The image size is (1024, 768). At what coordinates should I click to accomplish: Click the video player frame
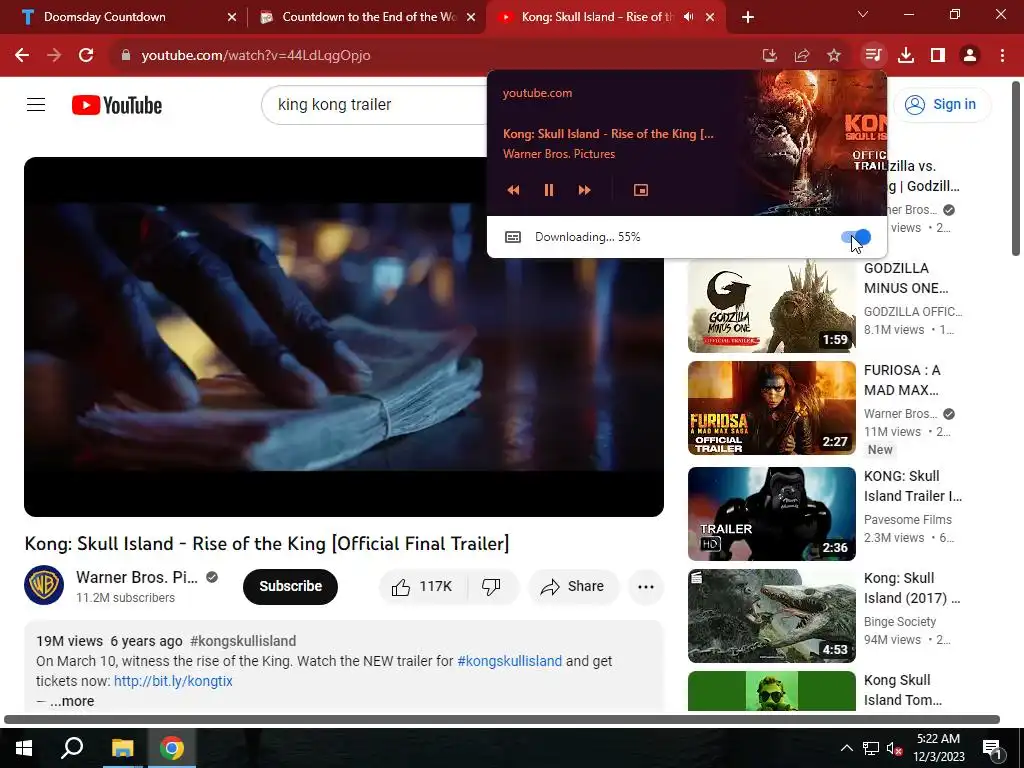344,337
